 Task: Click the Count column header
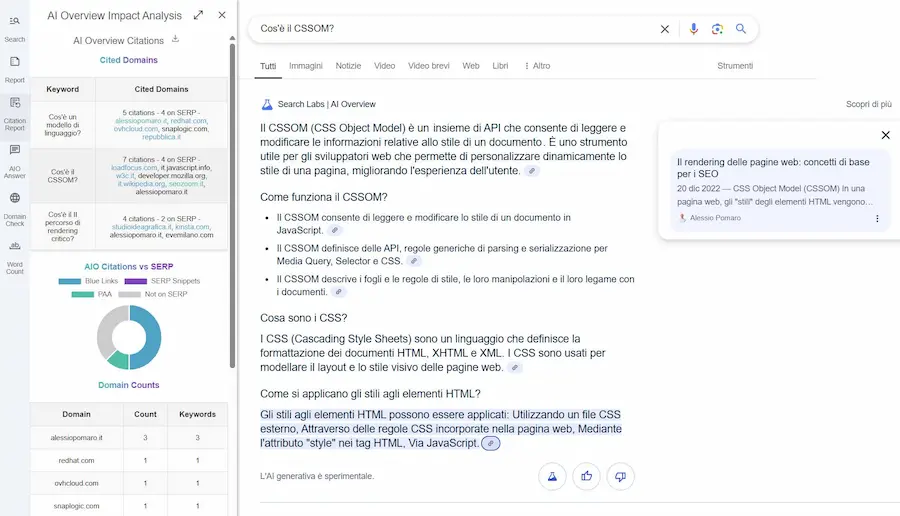(145, 414)
